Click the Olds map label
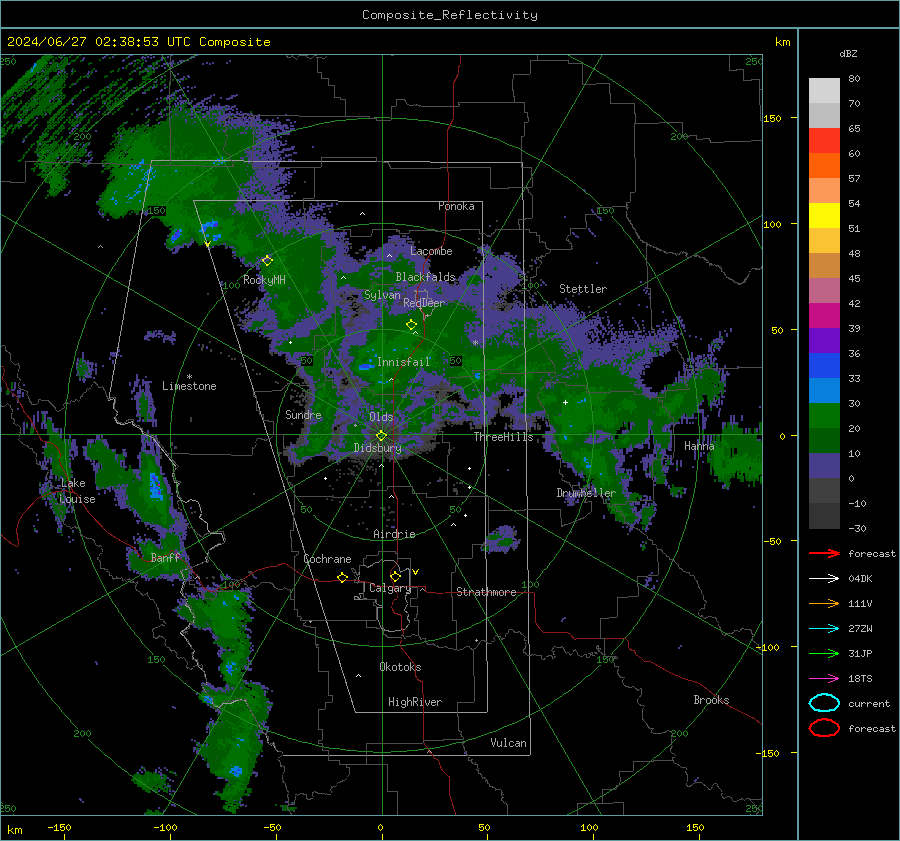Screen dimensions: 900x841 (x=381, y=417)
